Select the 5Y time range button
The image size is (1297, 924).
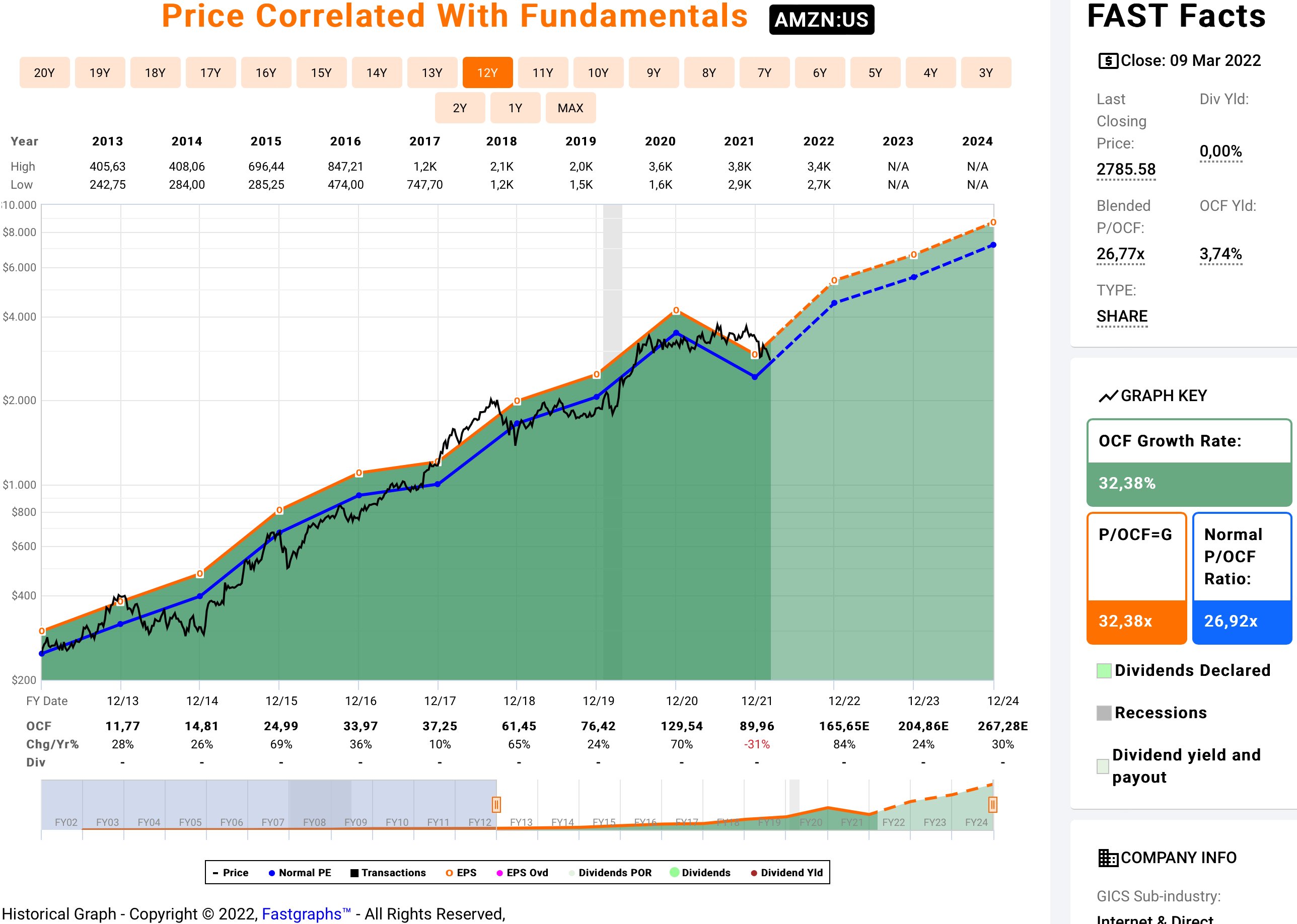point(875,73)
